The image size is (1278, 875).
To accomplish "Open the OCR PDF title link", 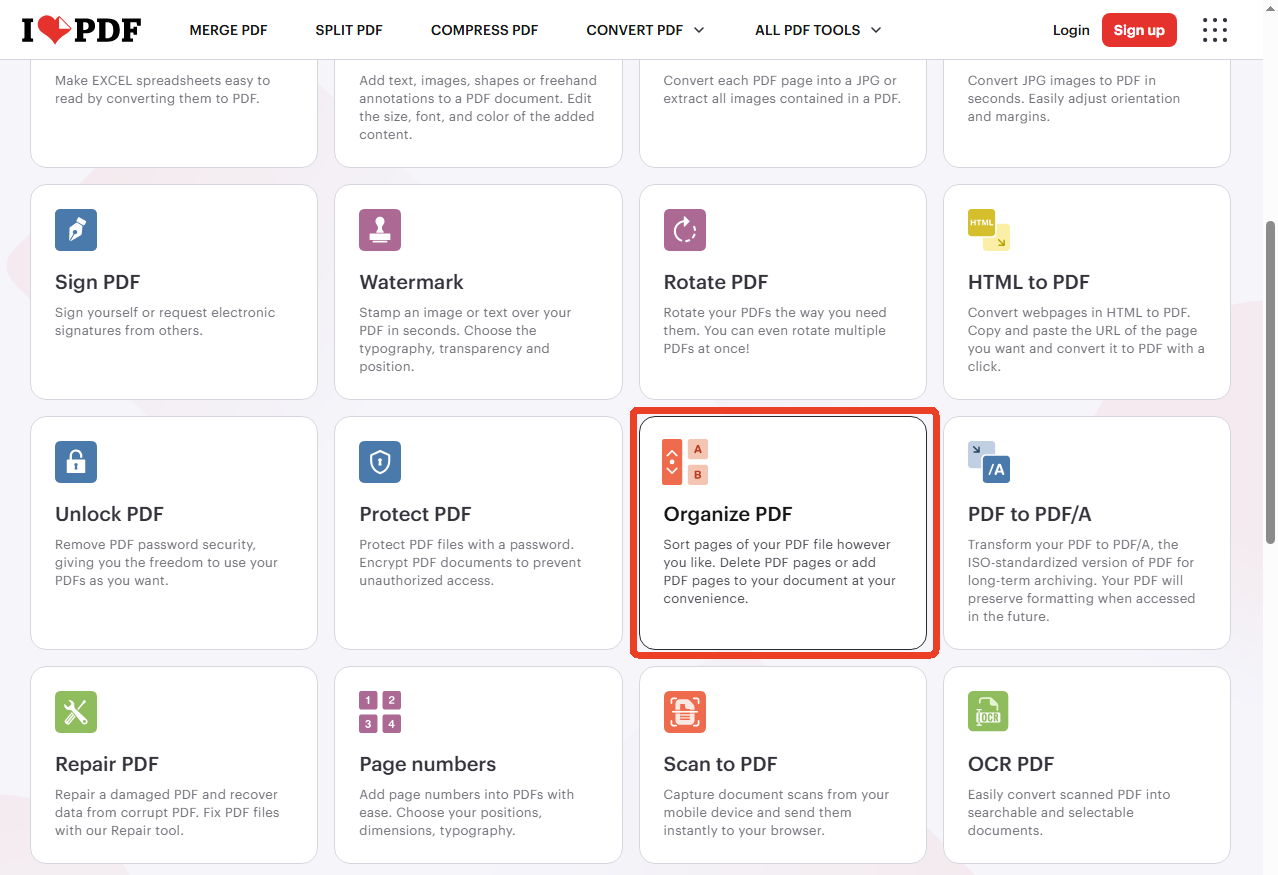I will pyautogui.click(x=1011, y=764).
